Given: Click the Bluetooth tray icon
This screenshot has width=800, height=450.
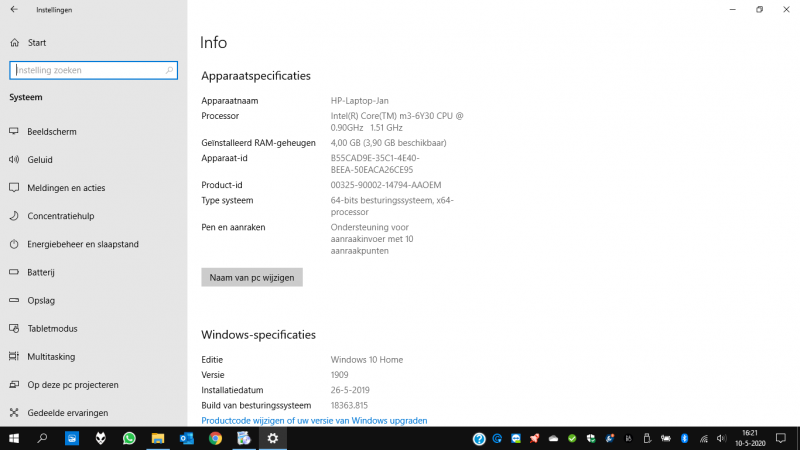Looking at the screenshot, I should click(685, 438).
